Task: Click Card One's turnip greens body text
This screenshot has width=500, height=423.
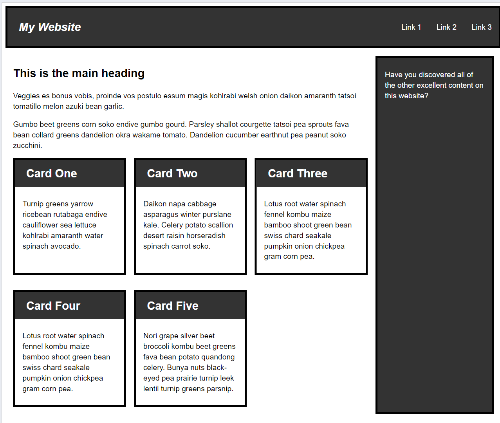Action: coord(65,225)
